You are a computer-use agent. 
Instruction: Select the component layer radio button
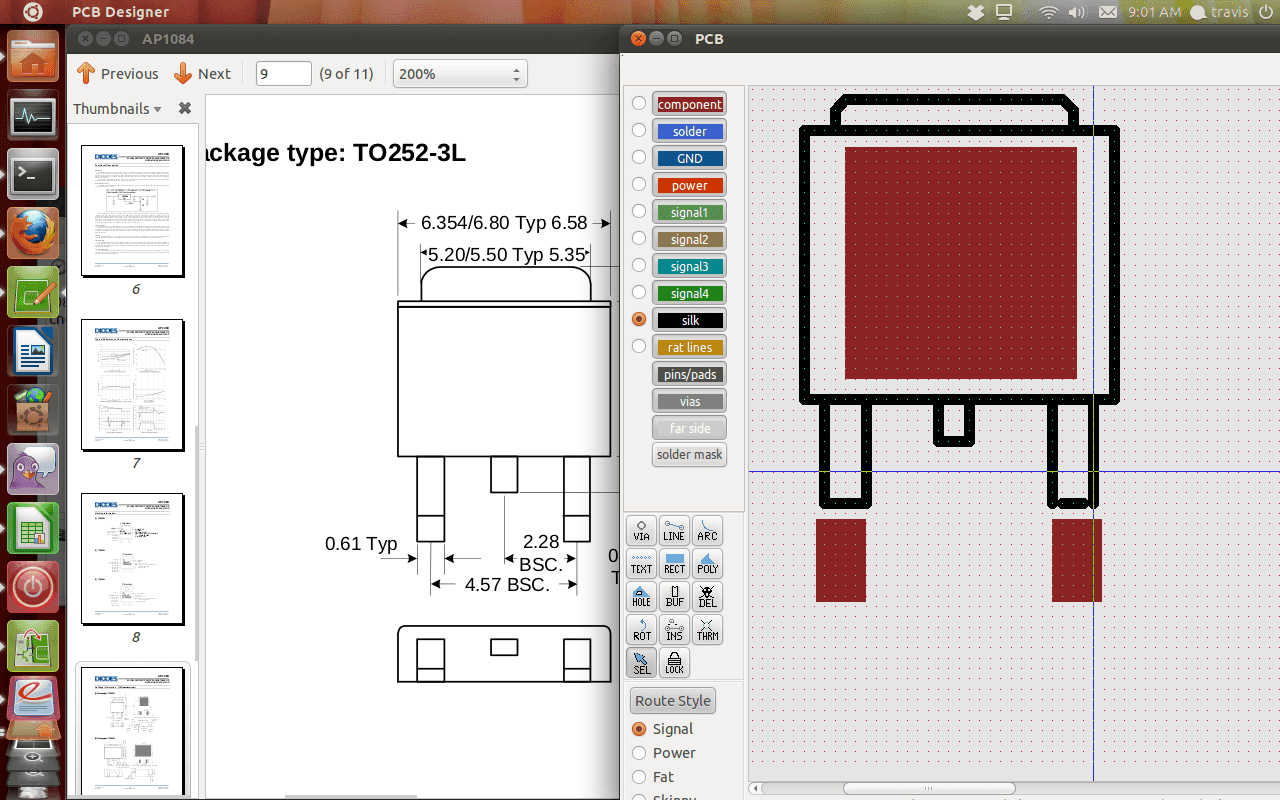[639, 103]
